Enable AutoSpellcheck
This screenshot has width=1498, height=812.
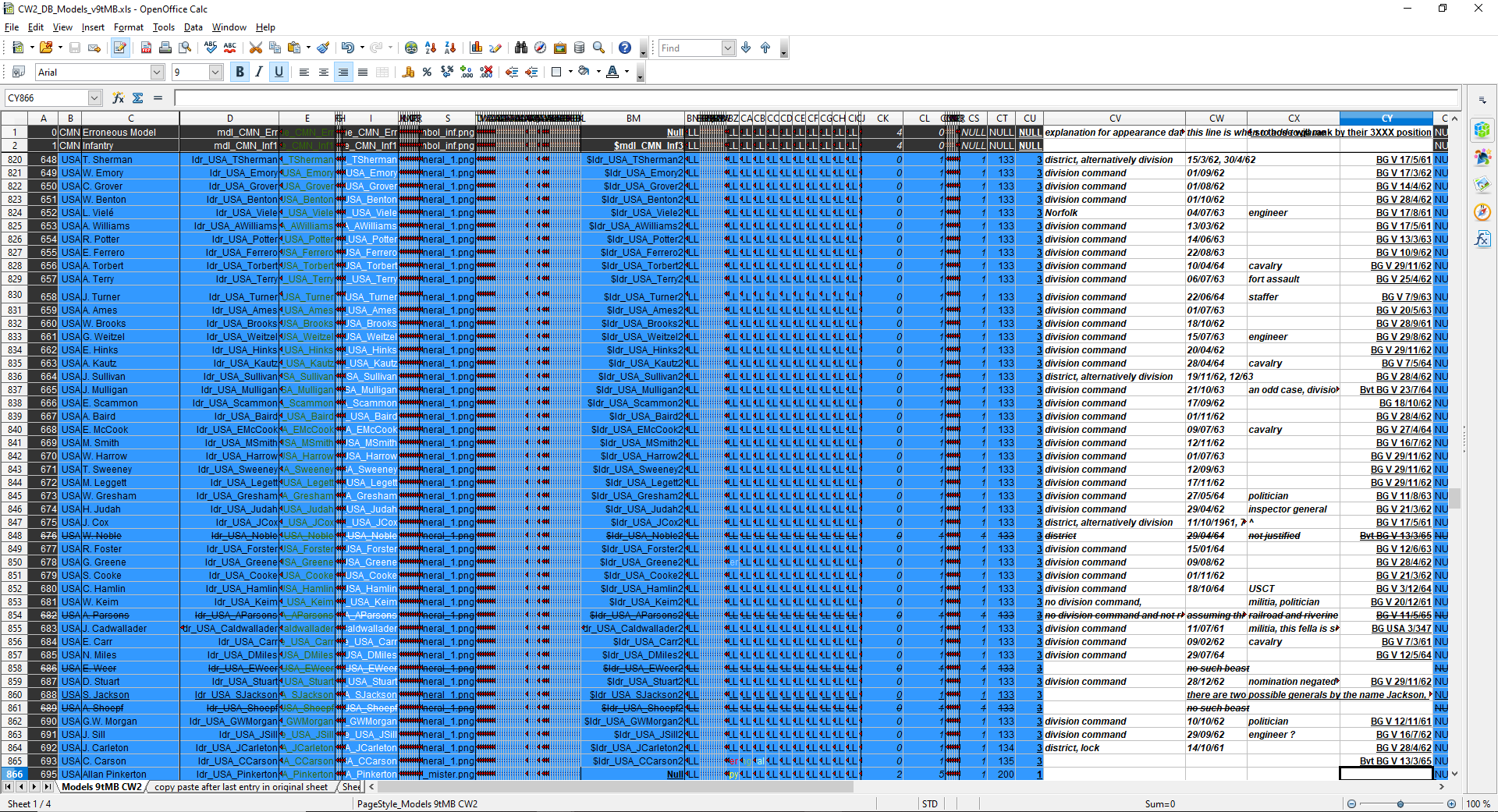(229, 48)
